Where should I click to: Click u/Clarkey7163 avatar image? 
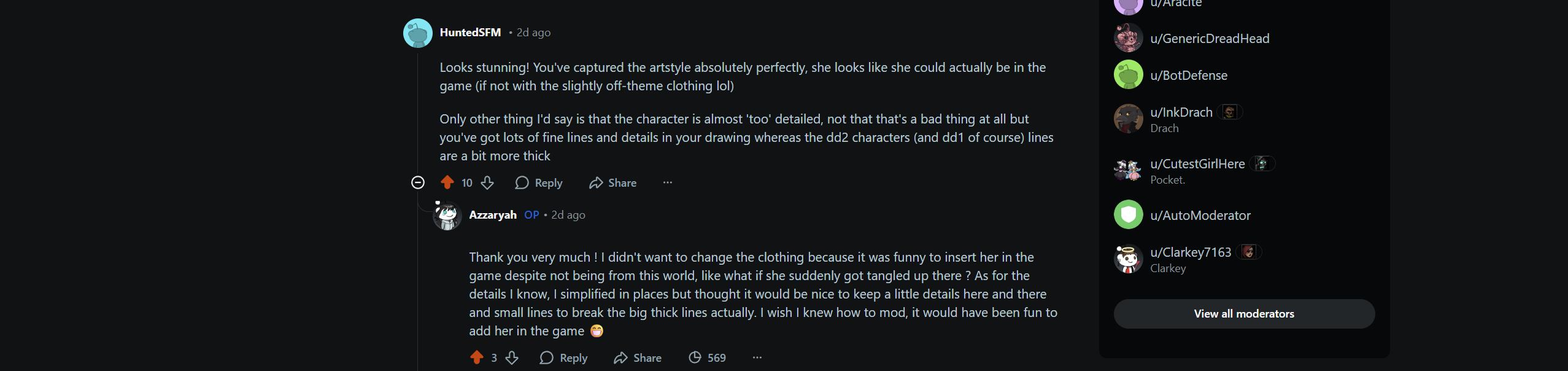(1128, 259)
